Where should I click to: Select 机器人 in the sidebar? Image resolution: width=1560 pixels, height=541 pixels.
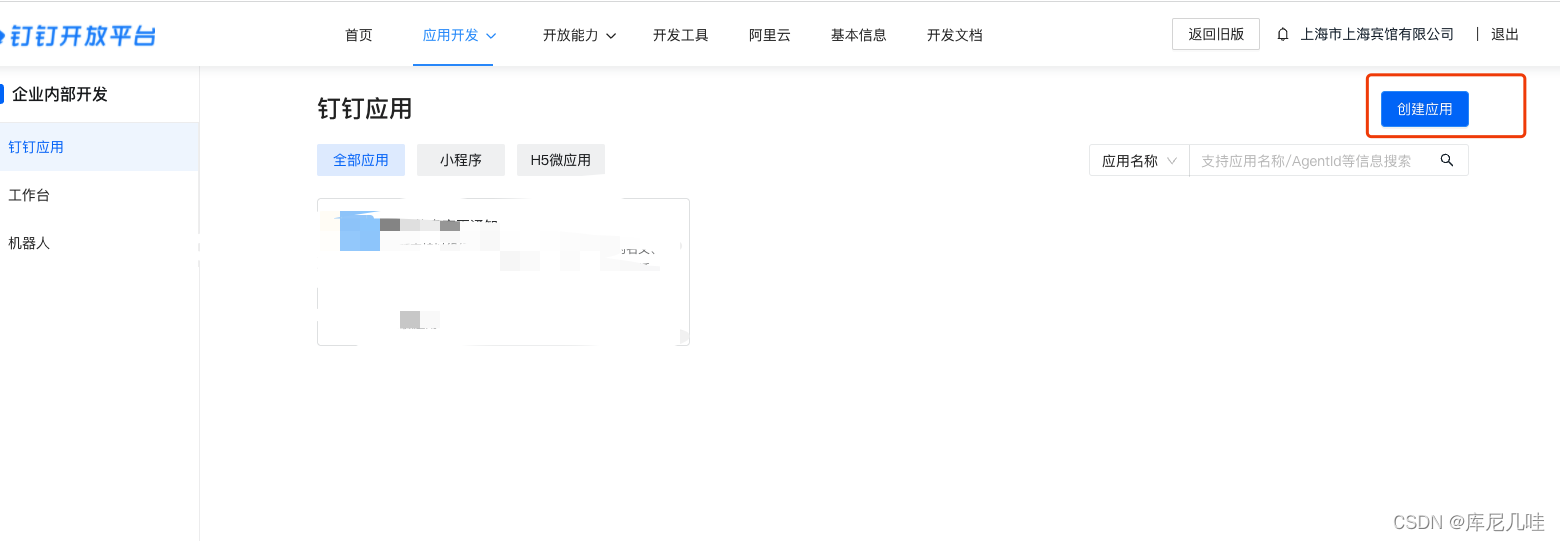tap(99, 243)
